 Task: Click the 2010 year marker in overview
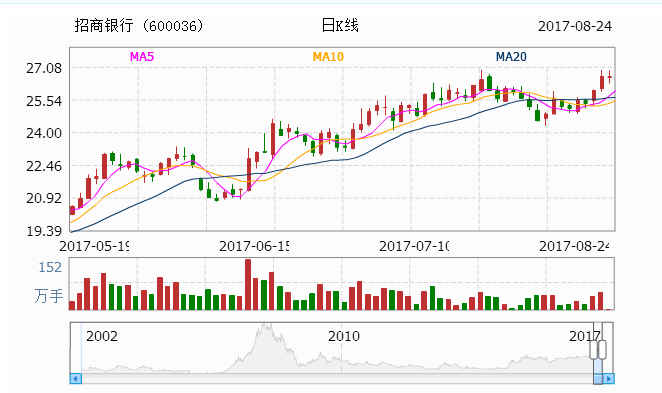344,336
